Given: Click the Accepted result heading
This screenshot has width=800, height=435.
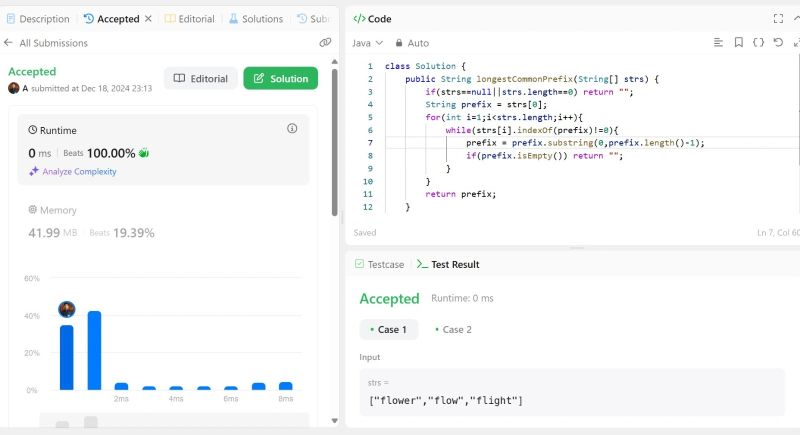Looking at the screenshot, I should [x=389, y=299].
